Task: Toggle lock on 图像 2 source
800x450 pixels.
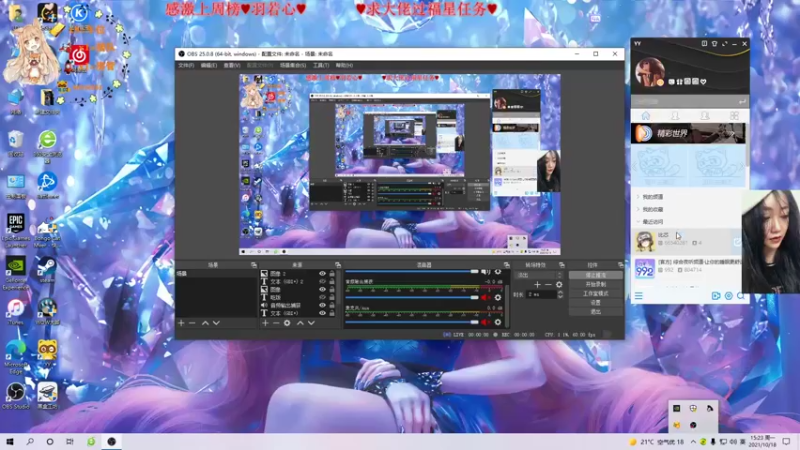Action: coord(332,273)
